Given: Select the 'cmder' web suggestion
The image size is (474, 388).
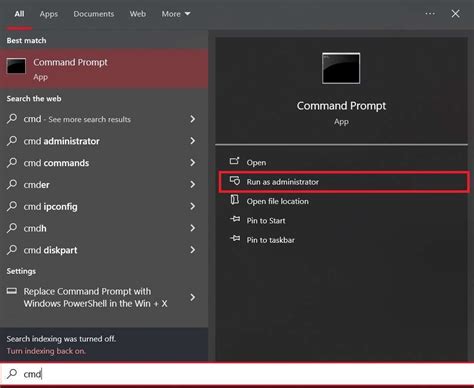Looking at the screenshot, I should pos(104,184).
